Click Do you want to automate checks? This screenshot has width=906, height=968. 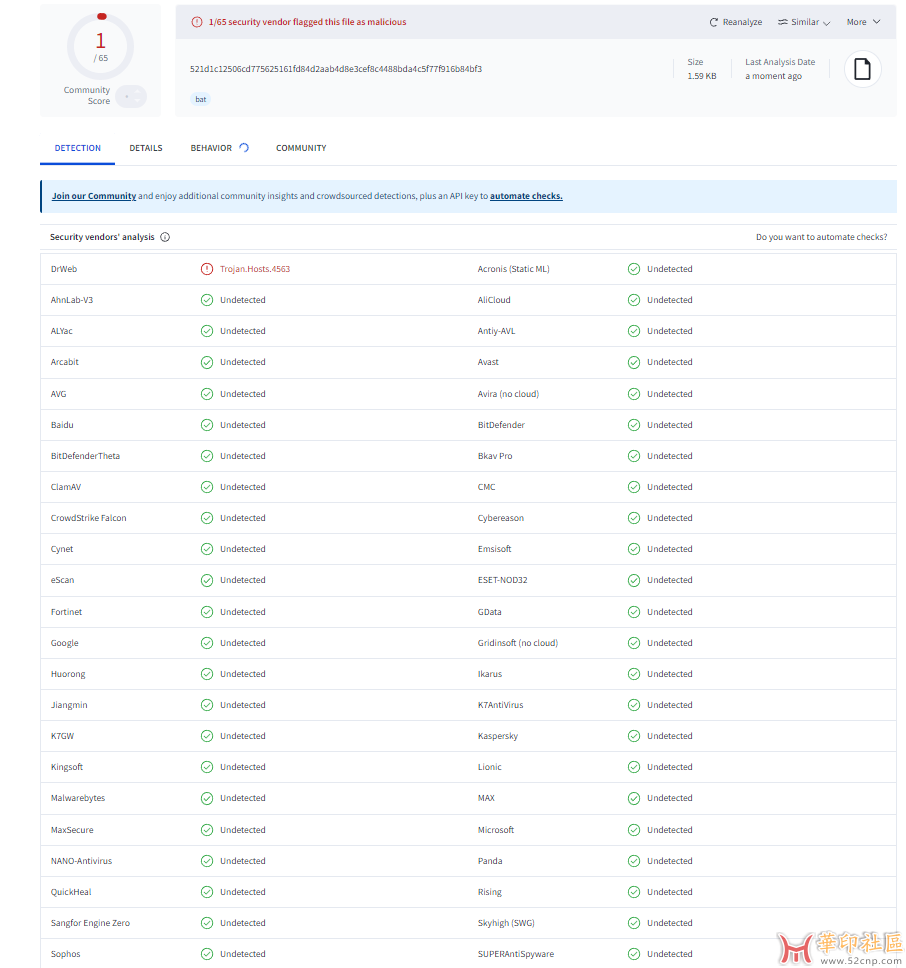click(821, 237)
